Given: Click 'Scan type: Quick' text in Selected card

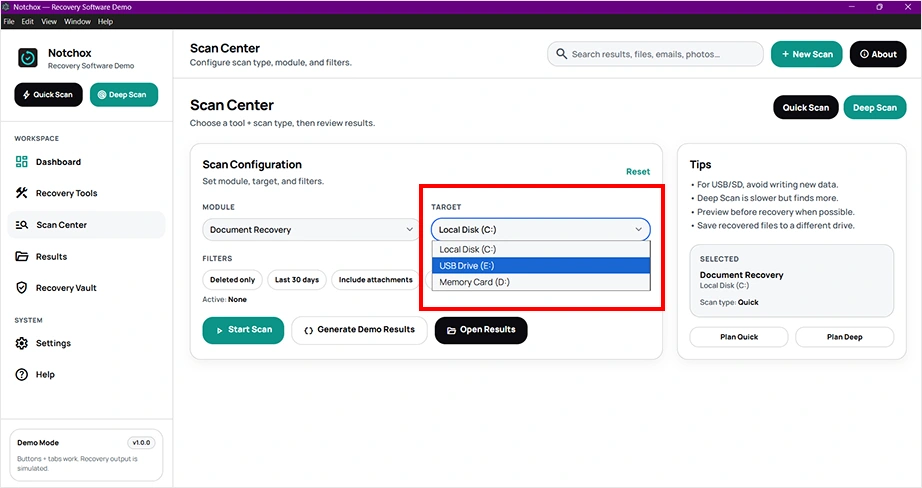Looking at the screenshot, I should pyautogui.click(x=729, y=302).
